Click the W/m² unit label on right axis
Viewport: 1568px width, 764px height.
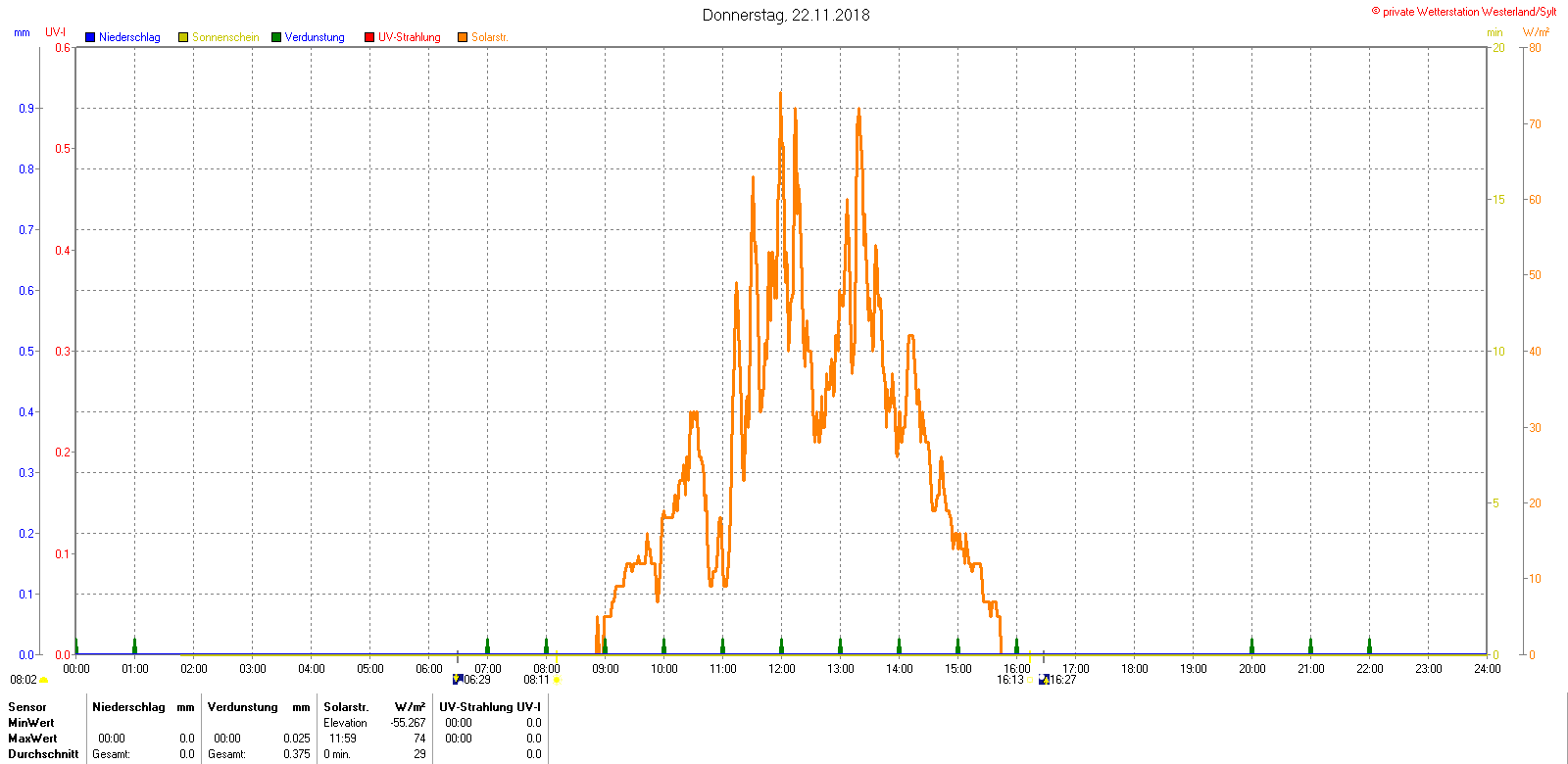1536,33
